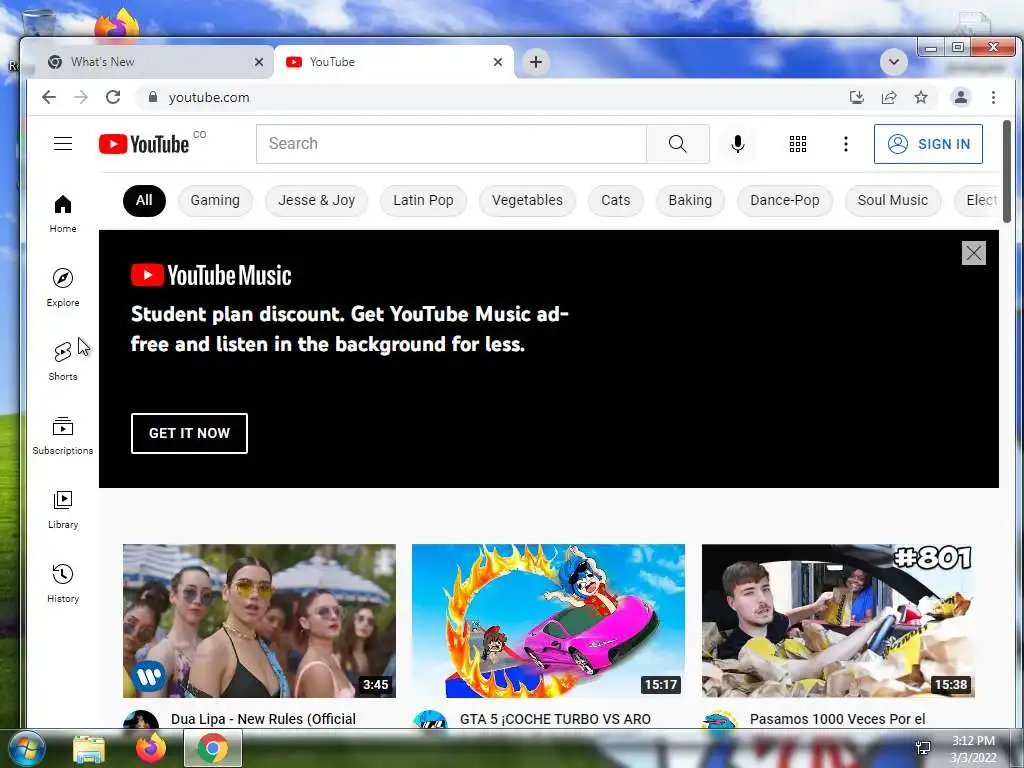
Task: Open History in sidebar
Action: pyautogui.click(x=63, y=583)
